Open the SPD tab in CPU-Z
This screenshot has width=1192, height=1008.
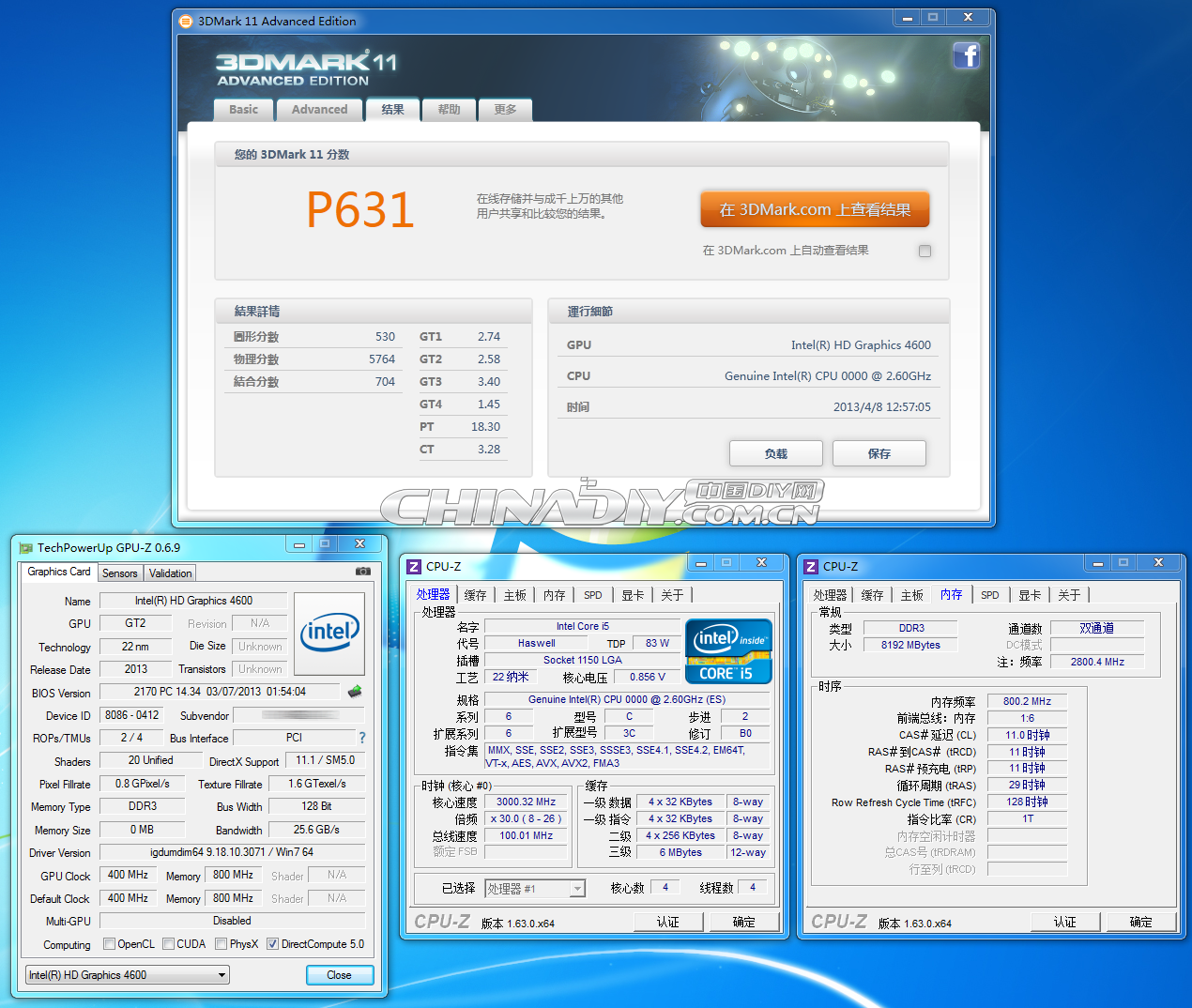[x=592, y=594]
